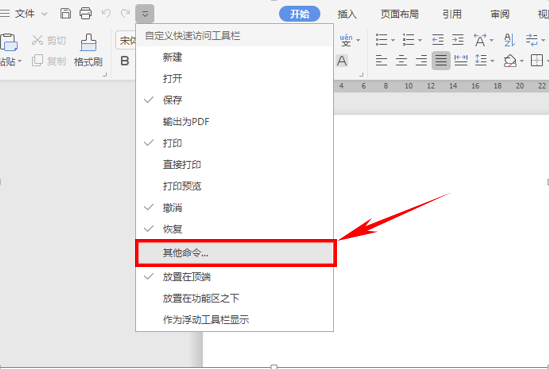The width and height of the screenshot is (549, 369).
Task: Uncheck 撤消 in the toolbar menu
Action: tap(234, 208)
